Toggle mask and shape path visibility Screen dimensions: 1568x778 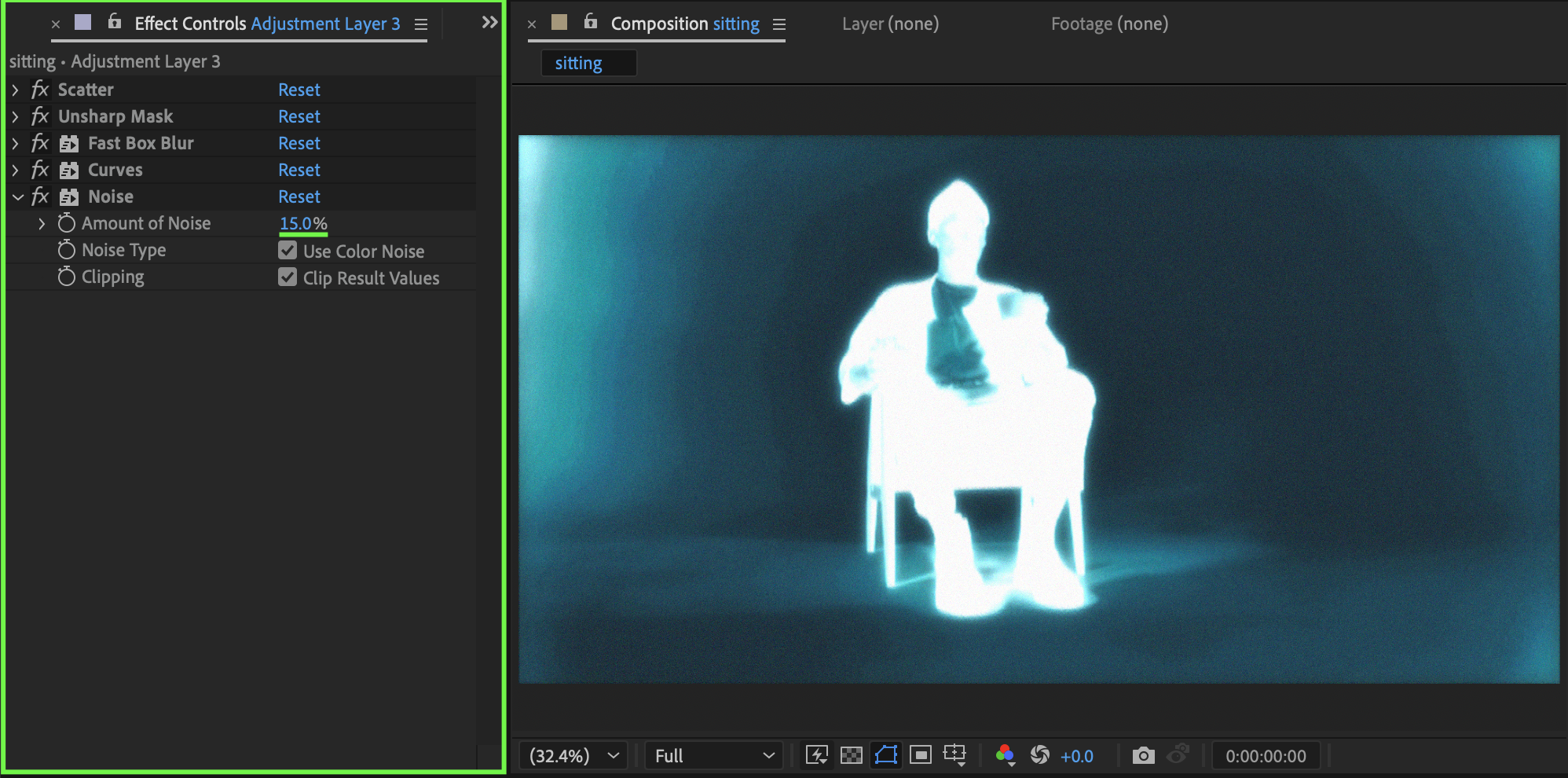tap(886, 755)
